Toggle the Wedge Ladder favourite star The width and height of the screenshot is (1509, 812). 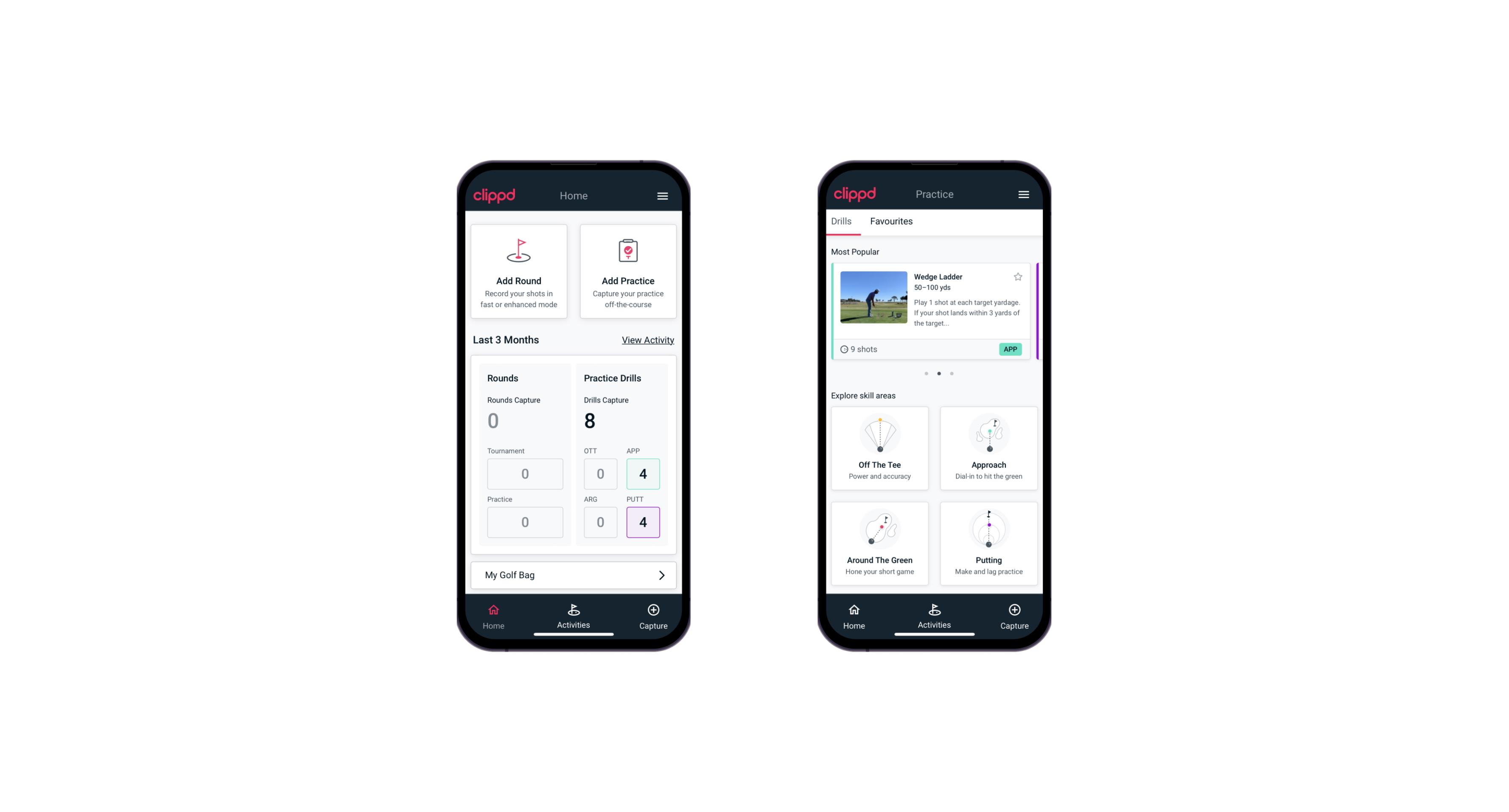pyautogui.click(x=1017, y=277)
